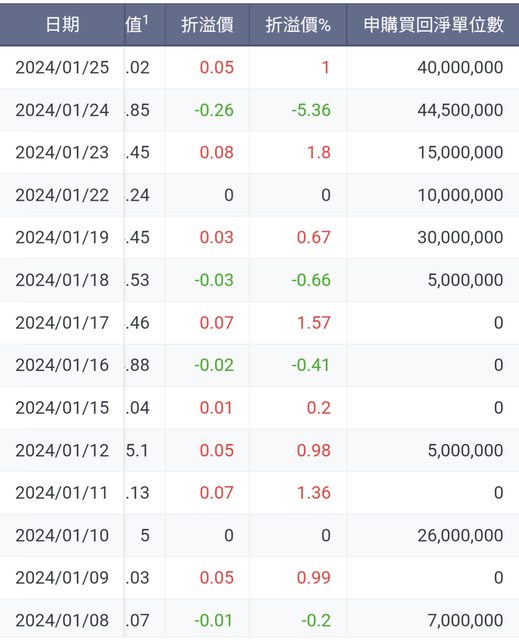The image size is (519, 640).
Task: Select the 2024/01/18 date cell
Action: click(62, 280)
